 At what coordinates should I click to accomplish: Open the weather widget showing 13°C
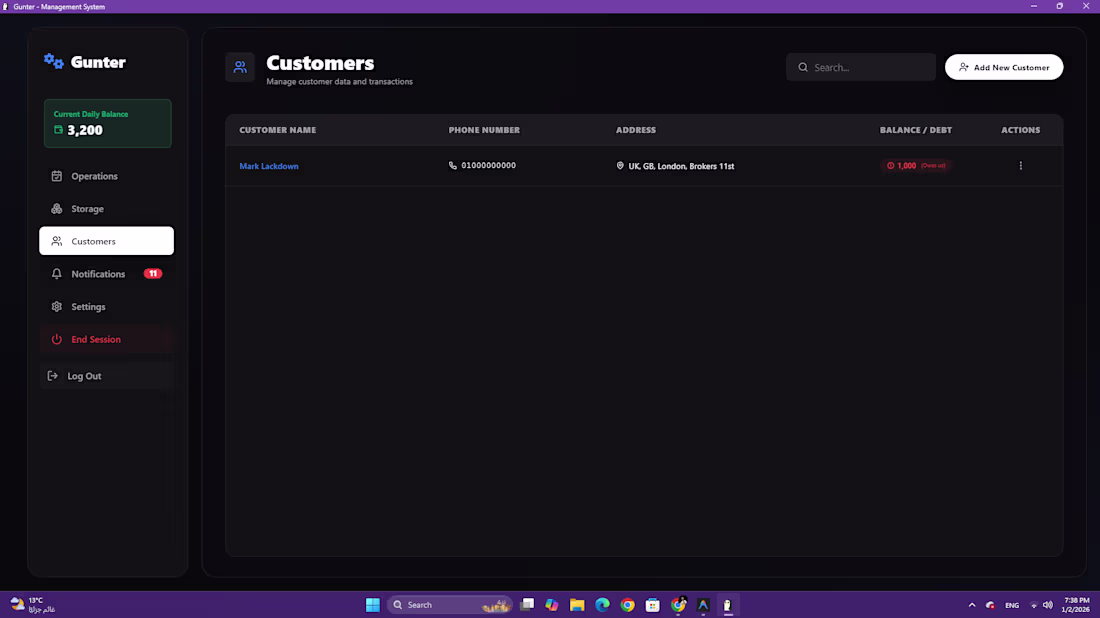click(32, 605)
